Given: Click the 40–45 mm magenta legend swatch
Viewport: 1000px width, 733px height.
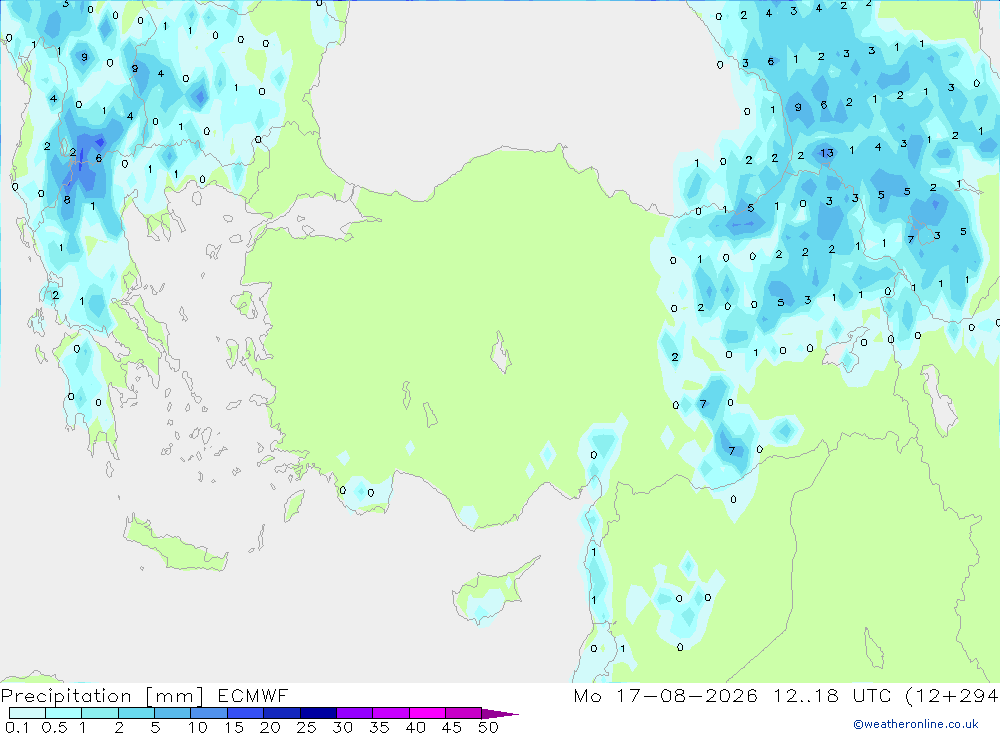Looking at the screenshot, I should tap(427, 713).
